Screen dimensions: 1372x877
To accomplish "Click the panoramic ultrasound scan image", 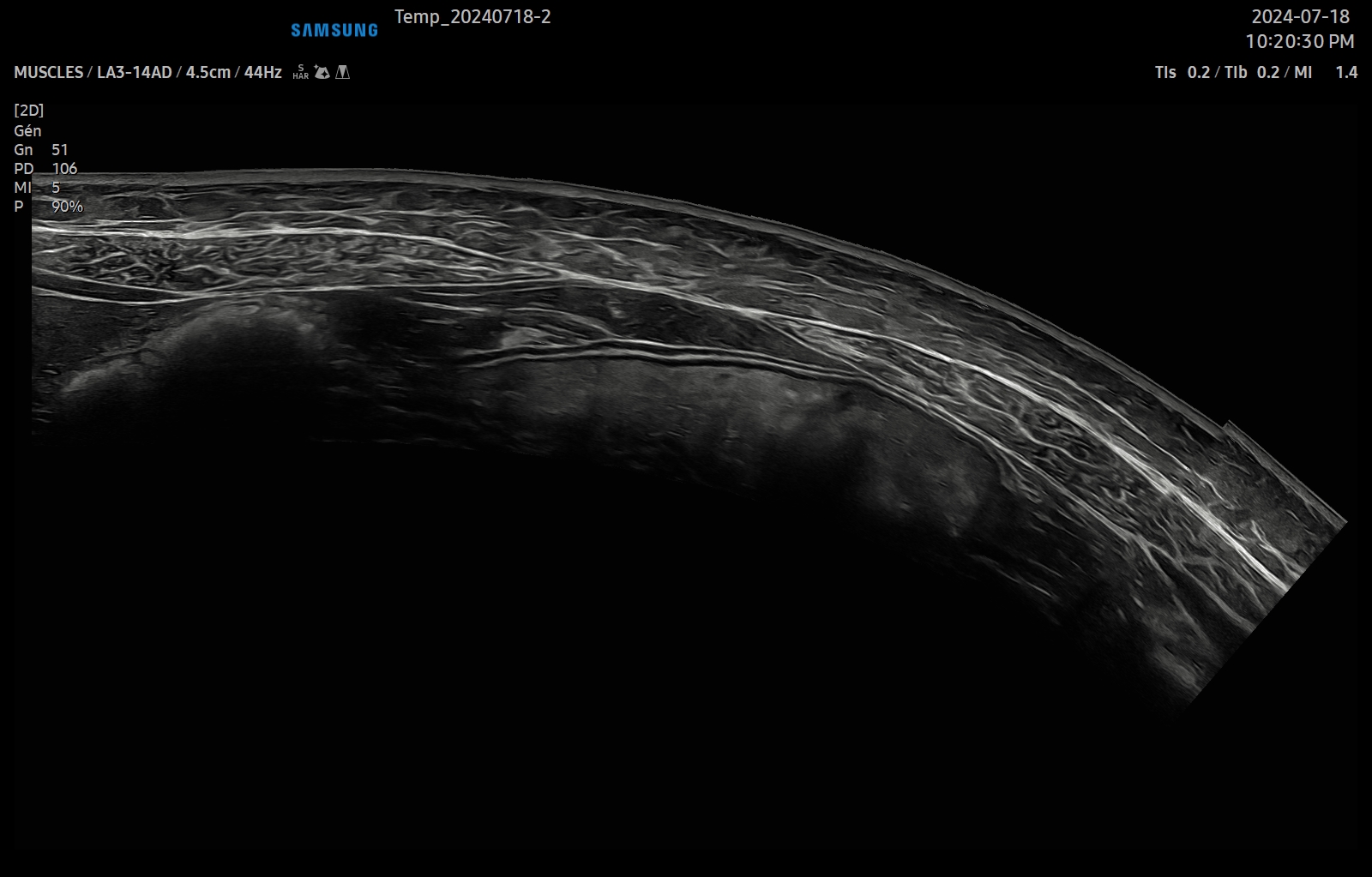I will tap(689, 440).
